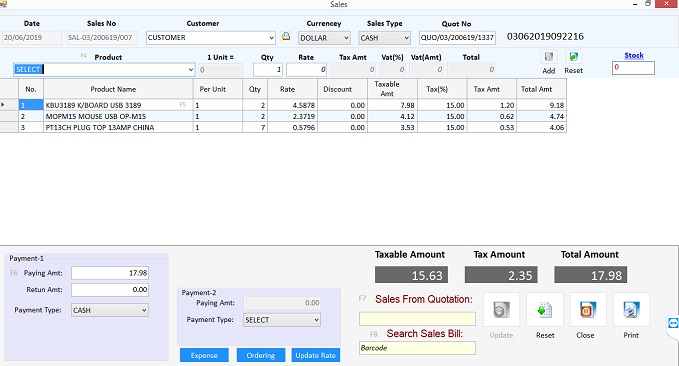Click the Payment-1 Paying Amt field
The height and width of the screenshot is (366, 679).
(x=110, y=273)
